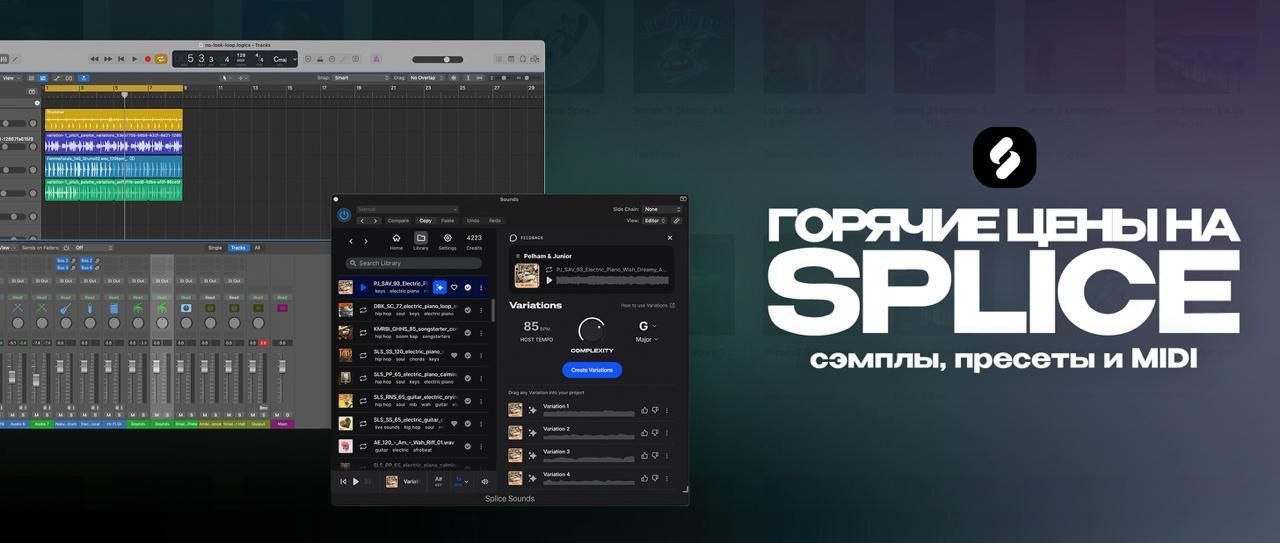Go back using Splice left navigation arrow
The width and height of the screenshot is (1280, 543).
point(350,241)
